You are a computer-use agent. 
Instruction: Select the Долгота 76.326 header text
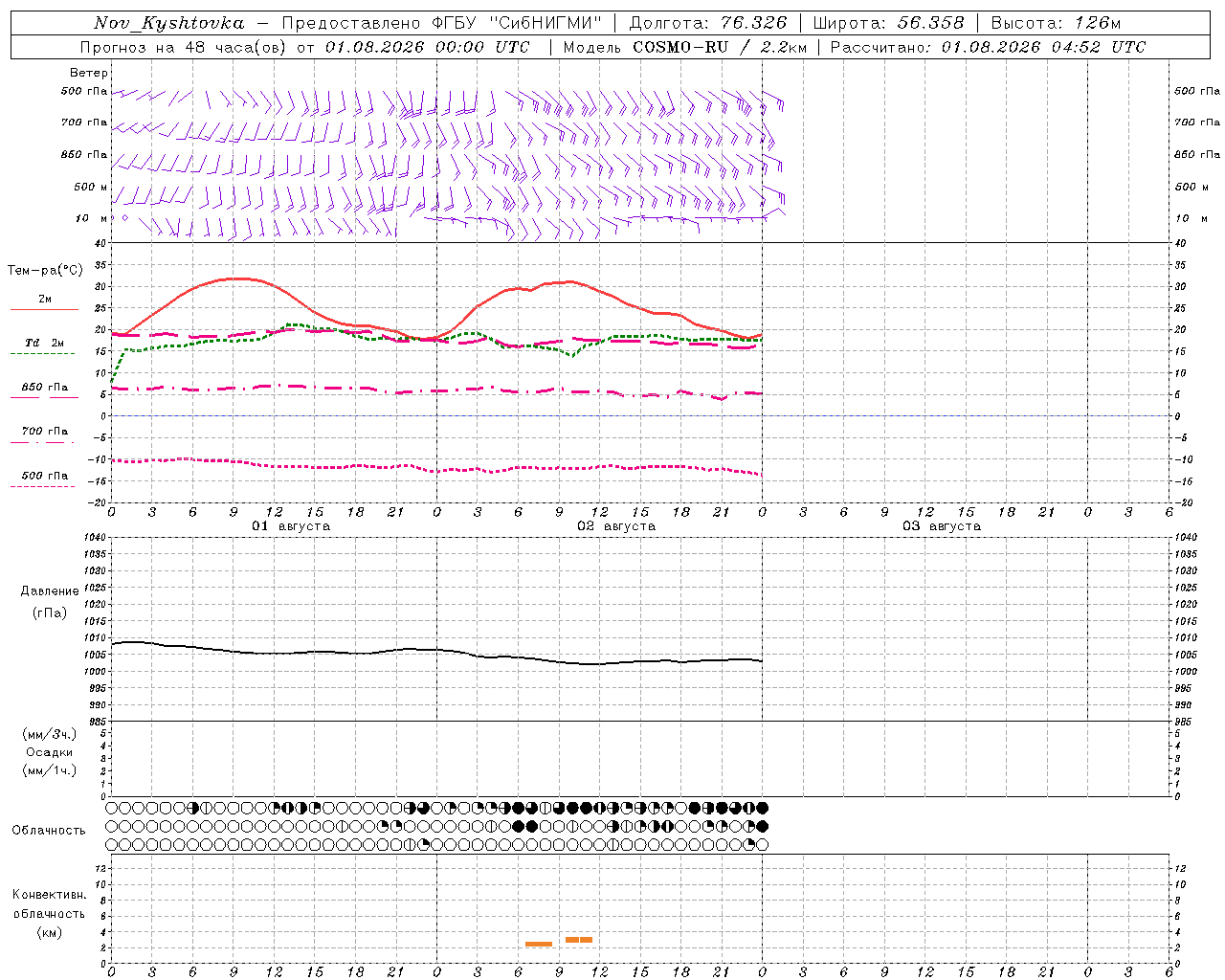(708, 23)
